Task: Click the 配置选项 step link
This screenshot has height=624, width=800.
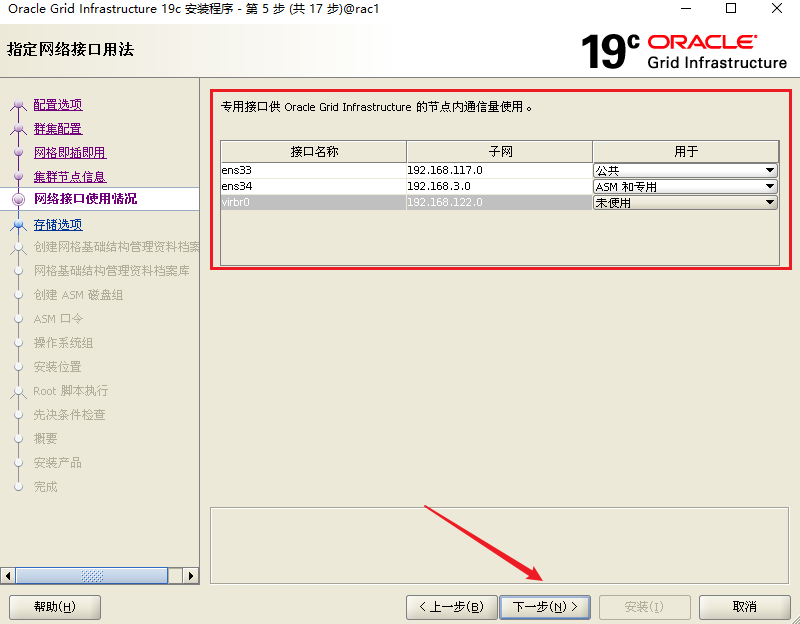Action: click(x=58, y=105)
